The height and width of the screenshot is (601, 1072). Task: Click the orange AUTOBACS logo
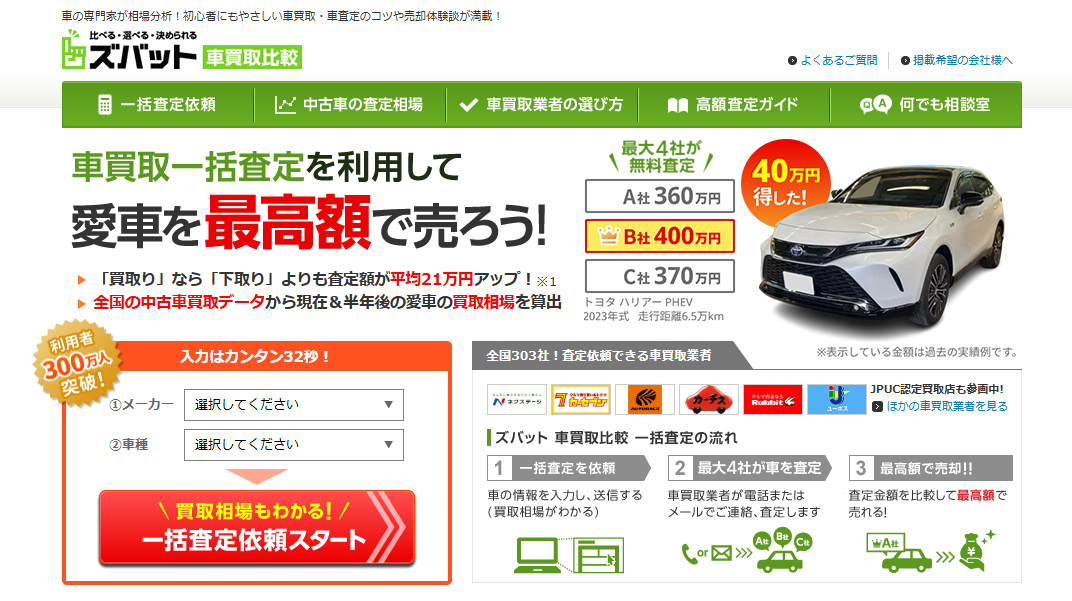645,399
